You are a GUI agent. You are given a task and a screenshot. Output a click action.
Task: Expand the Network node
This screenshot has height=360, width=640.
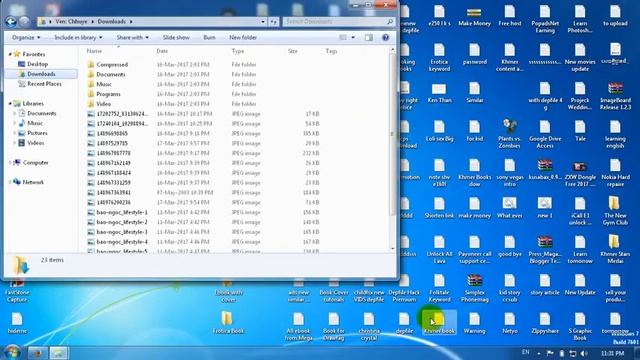point(10,182)
